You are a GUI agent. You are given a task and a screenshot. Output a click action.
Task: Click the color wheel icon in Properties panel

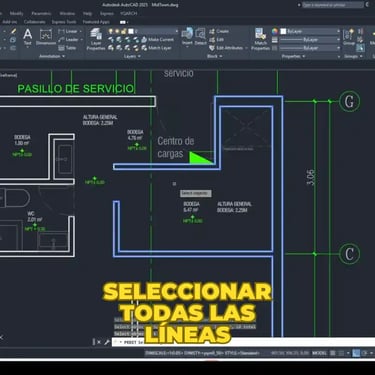coord(275,31)
